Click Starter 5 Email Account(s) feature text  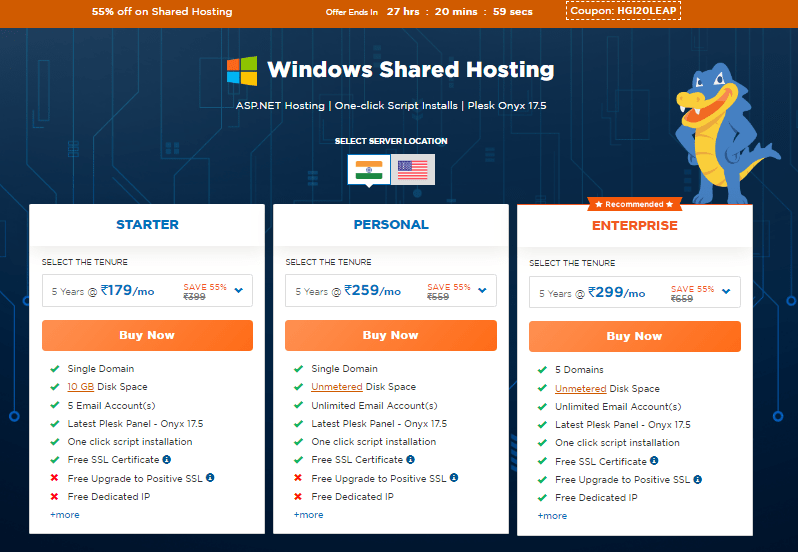tap(111, 405)
